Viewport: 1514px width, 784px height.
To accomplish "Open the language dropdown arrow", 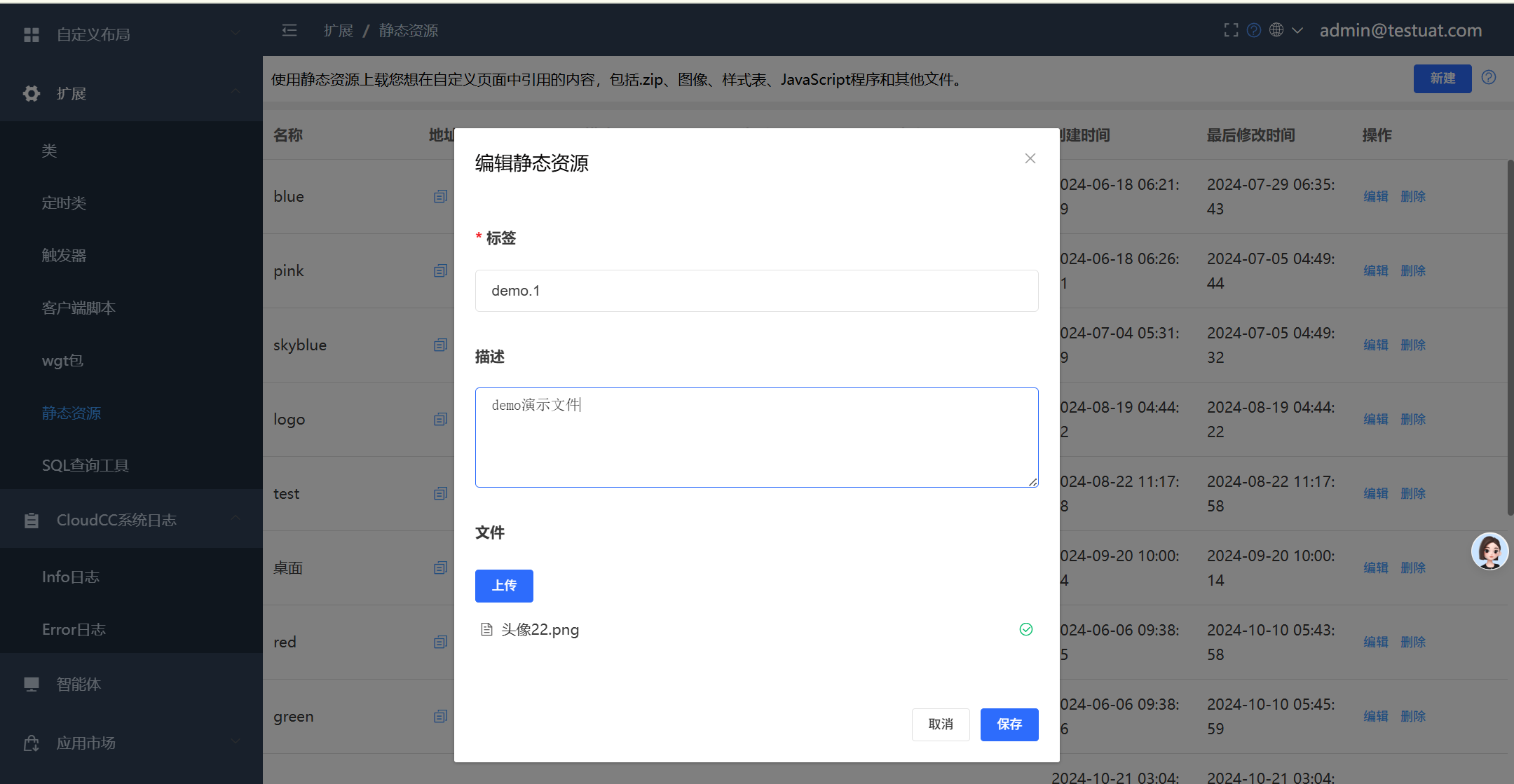I will pyautogui.click(x=1297, y=30).
